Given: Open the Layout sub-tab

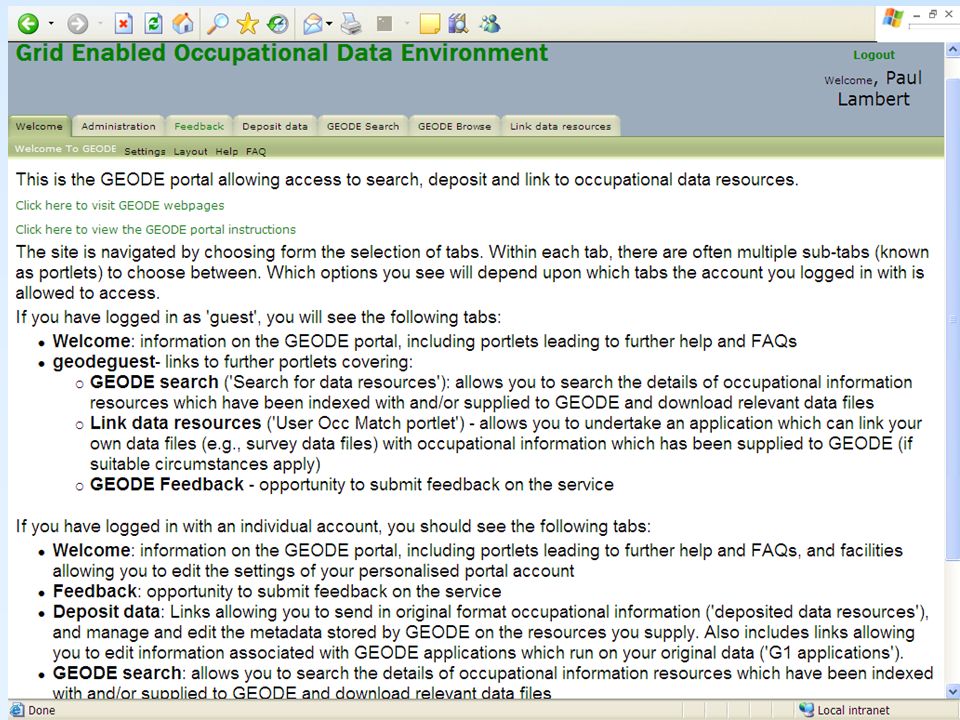Looking at the screenshot, I should pos(190,151).
